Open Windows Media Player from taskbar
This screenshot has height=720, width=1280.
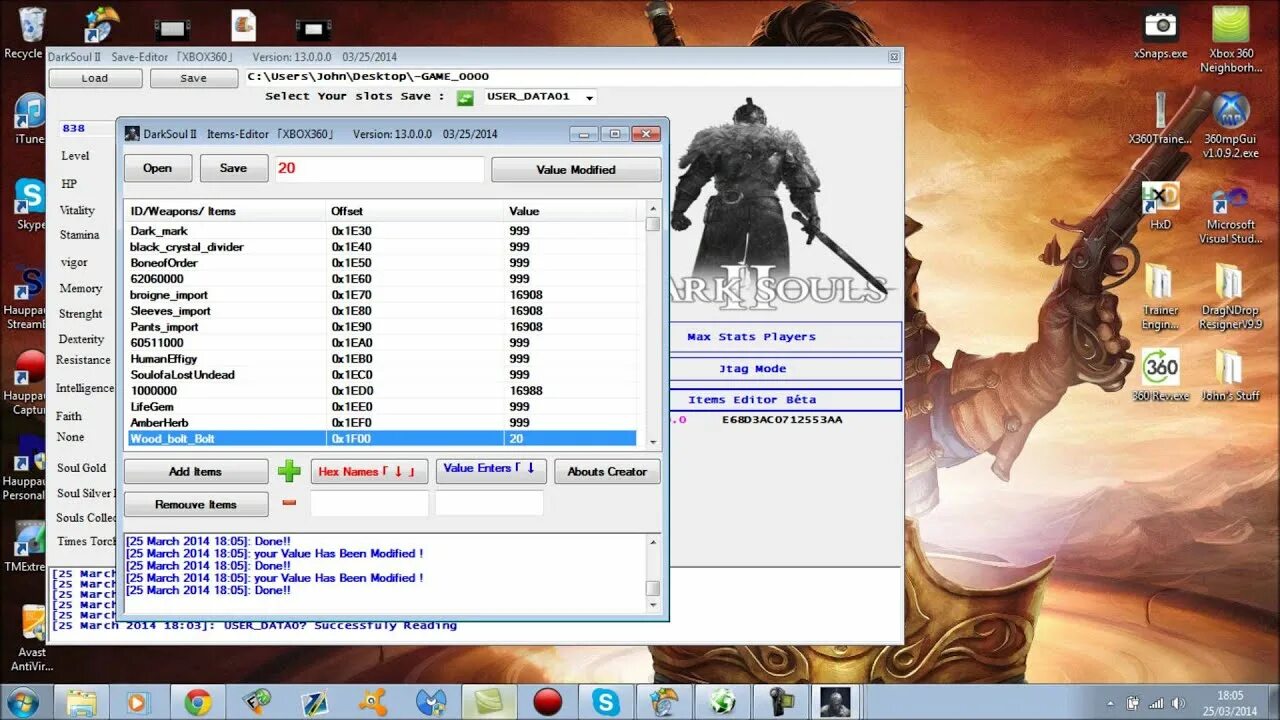tap(137, 702)
